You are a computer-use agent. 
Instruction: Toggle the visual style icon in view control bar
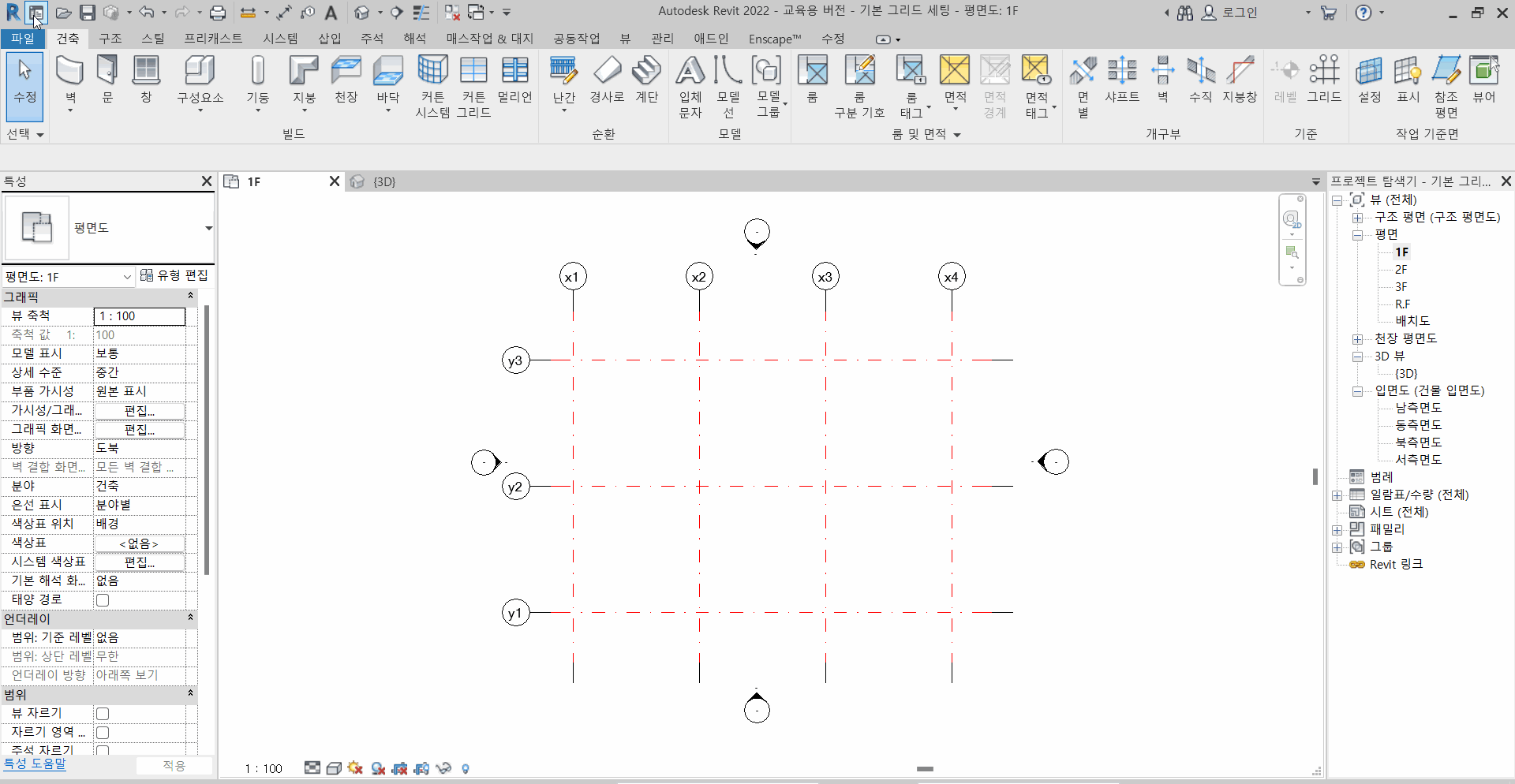pos(334,768)
